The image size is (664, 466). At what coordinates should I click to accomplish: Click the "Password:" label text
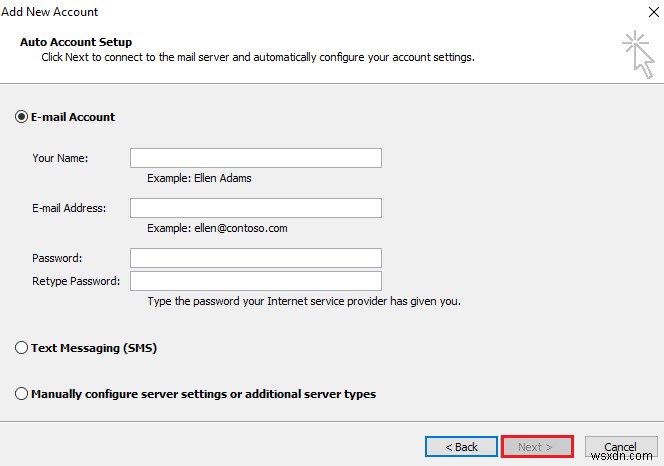pyautogui.click(x=57, y=258)
